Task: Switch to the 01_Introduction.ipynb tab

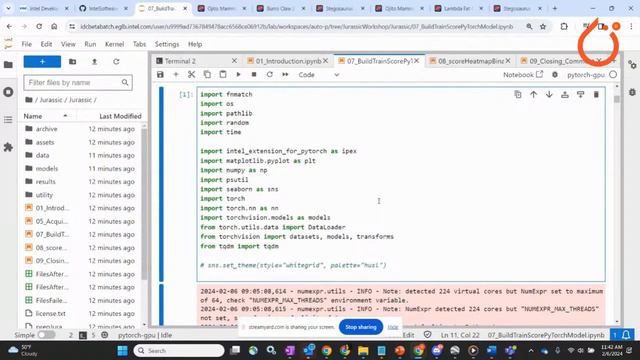Action: click(288, 61)
